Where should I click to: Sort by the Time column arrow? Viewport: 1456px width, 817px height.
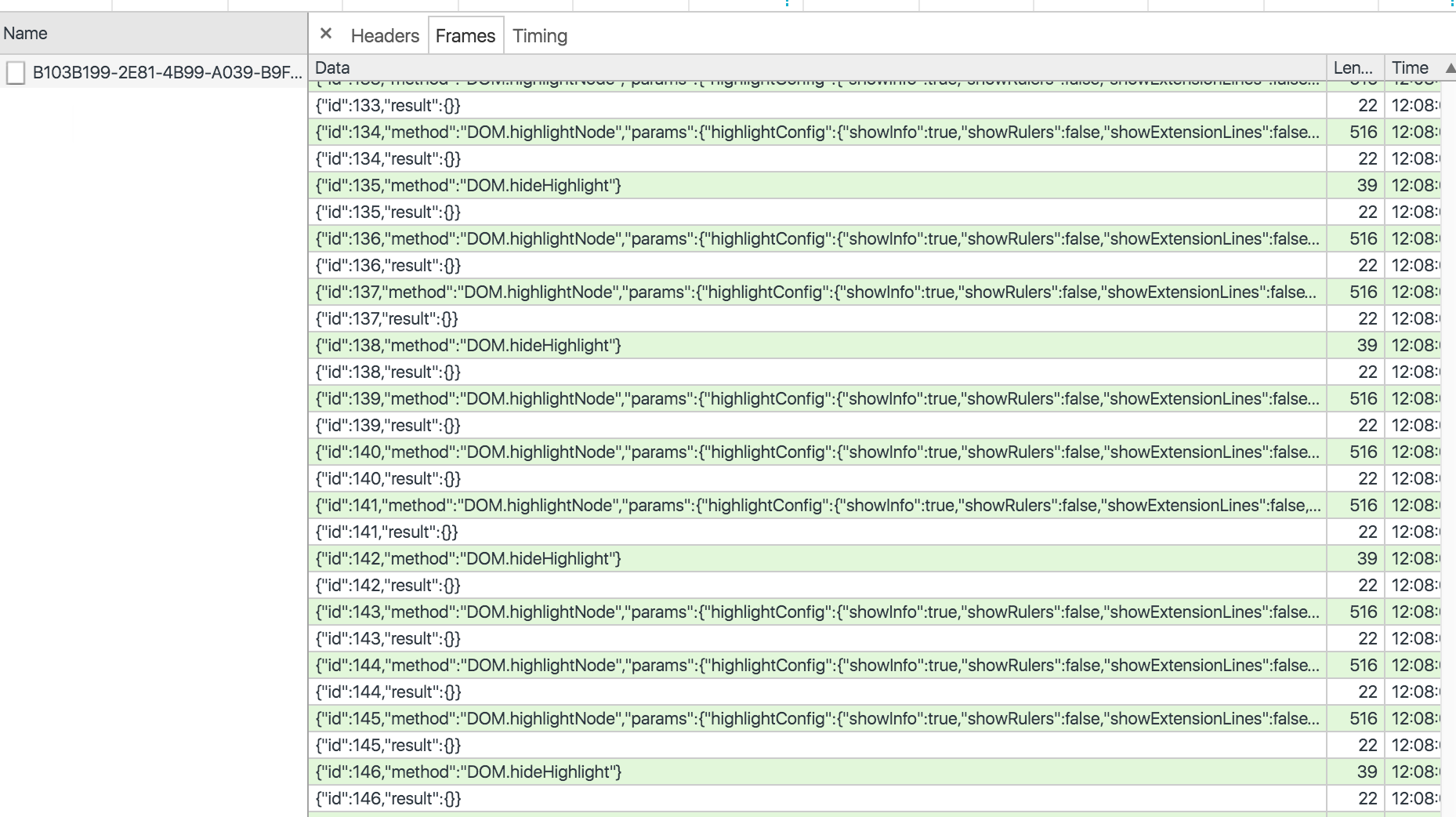click(1450, 68)
